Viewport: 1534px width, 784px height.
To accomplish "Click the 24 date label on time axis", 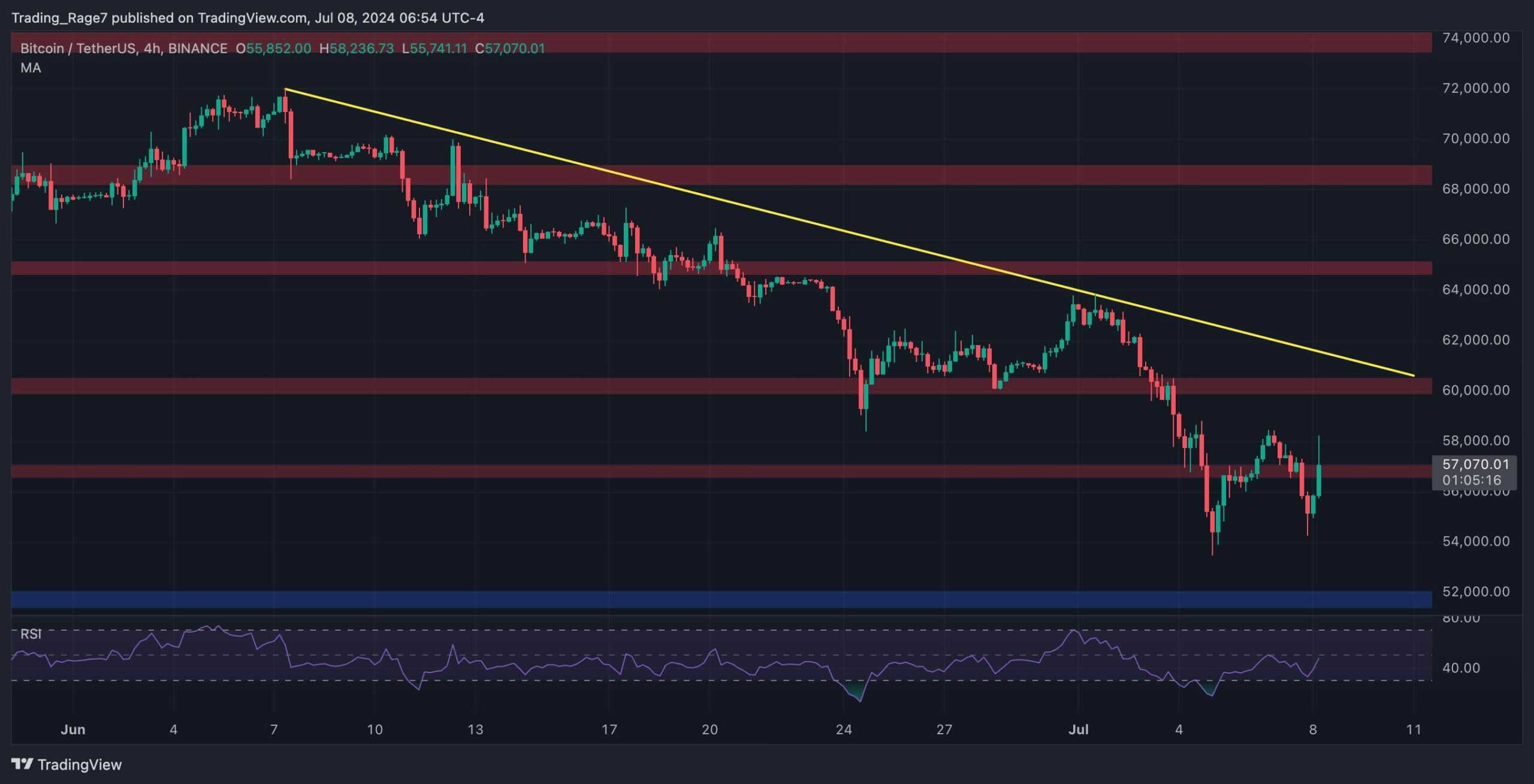I will 844,729.
